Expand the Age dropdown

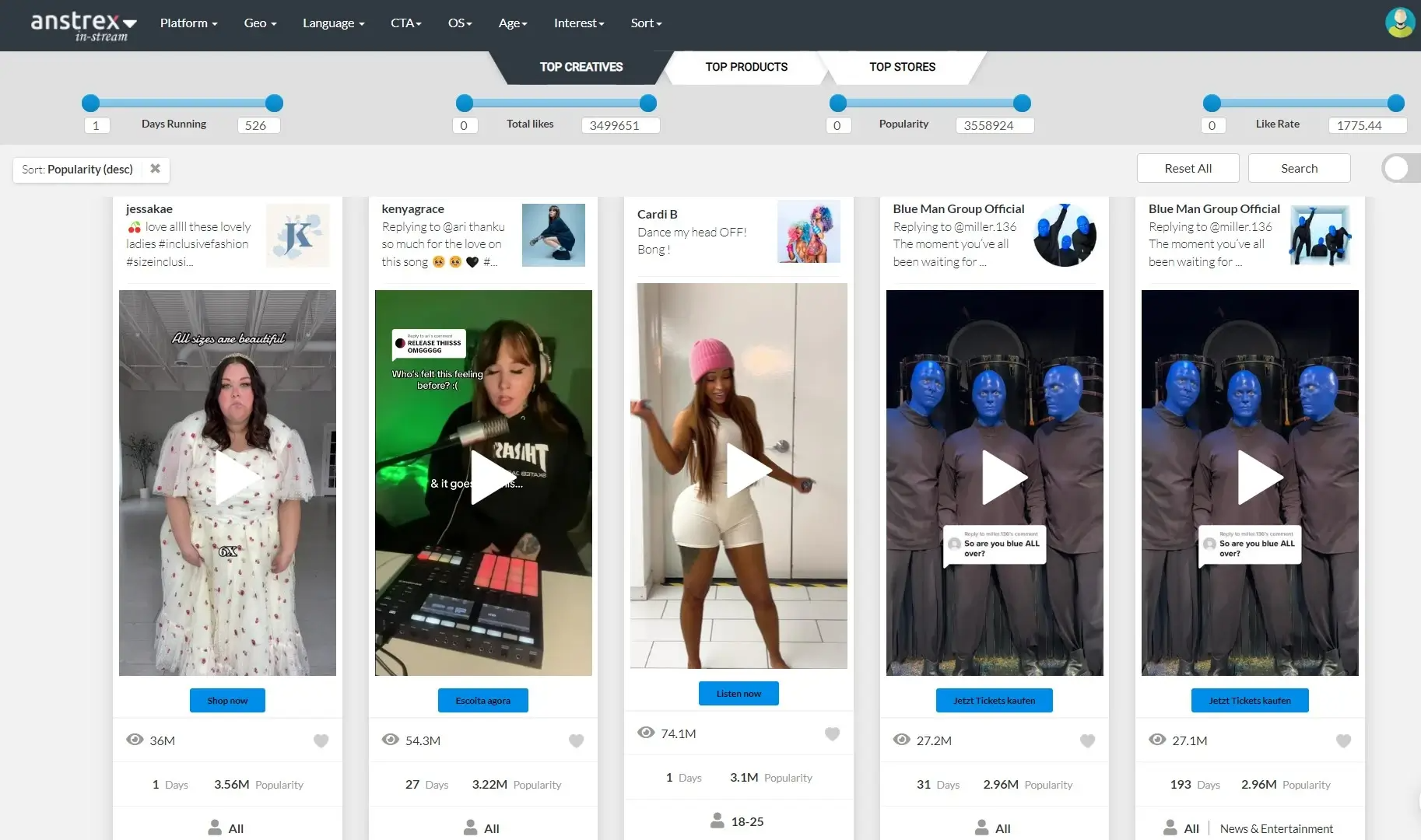point(513,23)
